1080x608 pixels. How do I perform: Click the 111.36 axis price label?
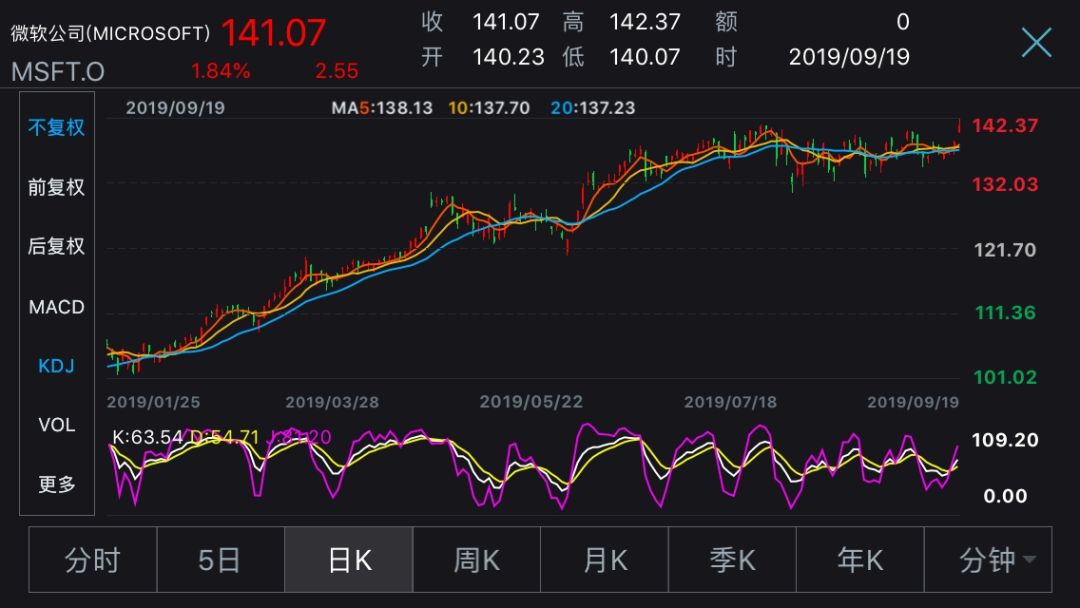(x=1005, y=313)
